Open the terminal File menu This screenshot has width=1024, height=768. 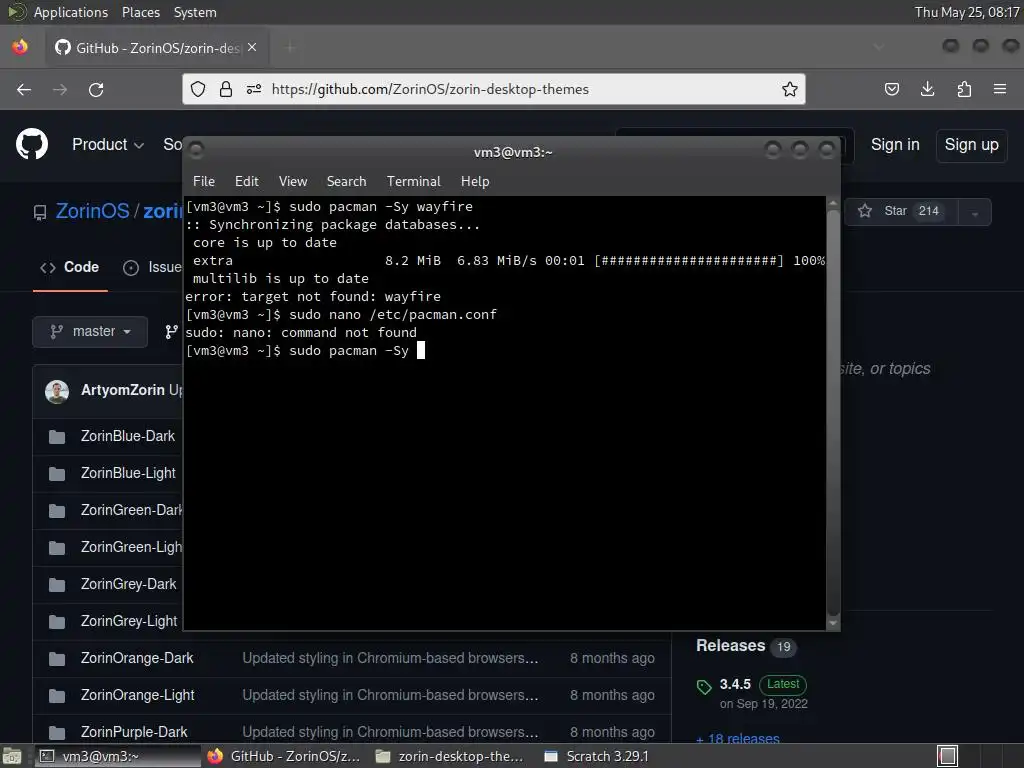point(204,182)
